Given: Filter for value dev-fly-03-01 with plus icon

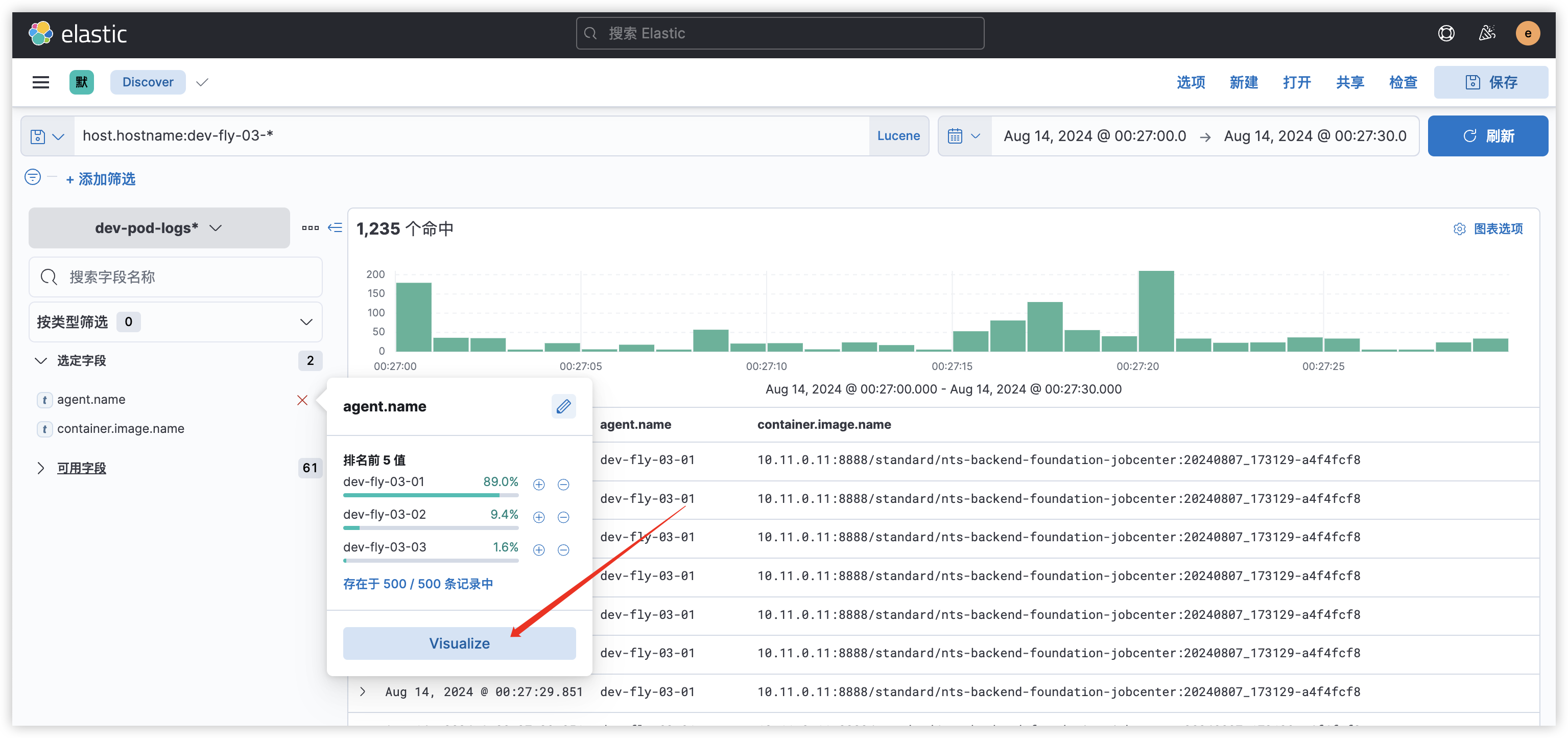Looking at the screenshot, I should coord(539,485).
